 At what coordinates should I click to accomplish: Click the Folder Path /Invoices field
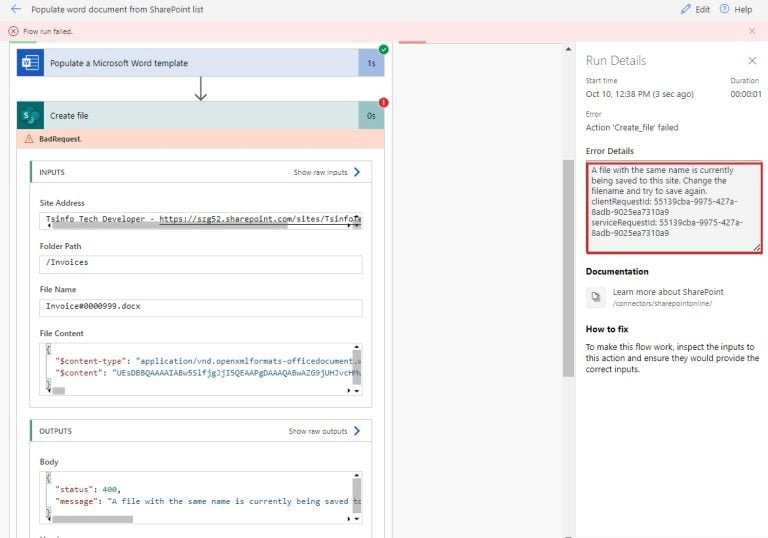[201, 264]
